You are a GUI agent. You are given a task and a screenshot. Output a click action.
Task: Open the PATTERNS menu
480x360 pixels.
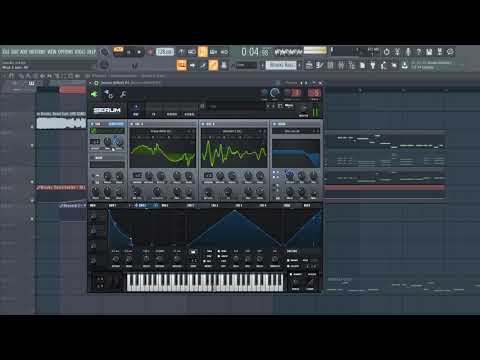click(x=37, y=52)
